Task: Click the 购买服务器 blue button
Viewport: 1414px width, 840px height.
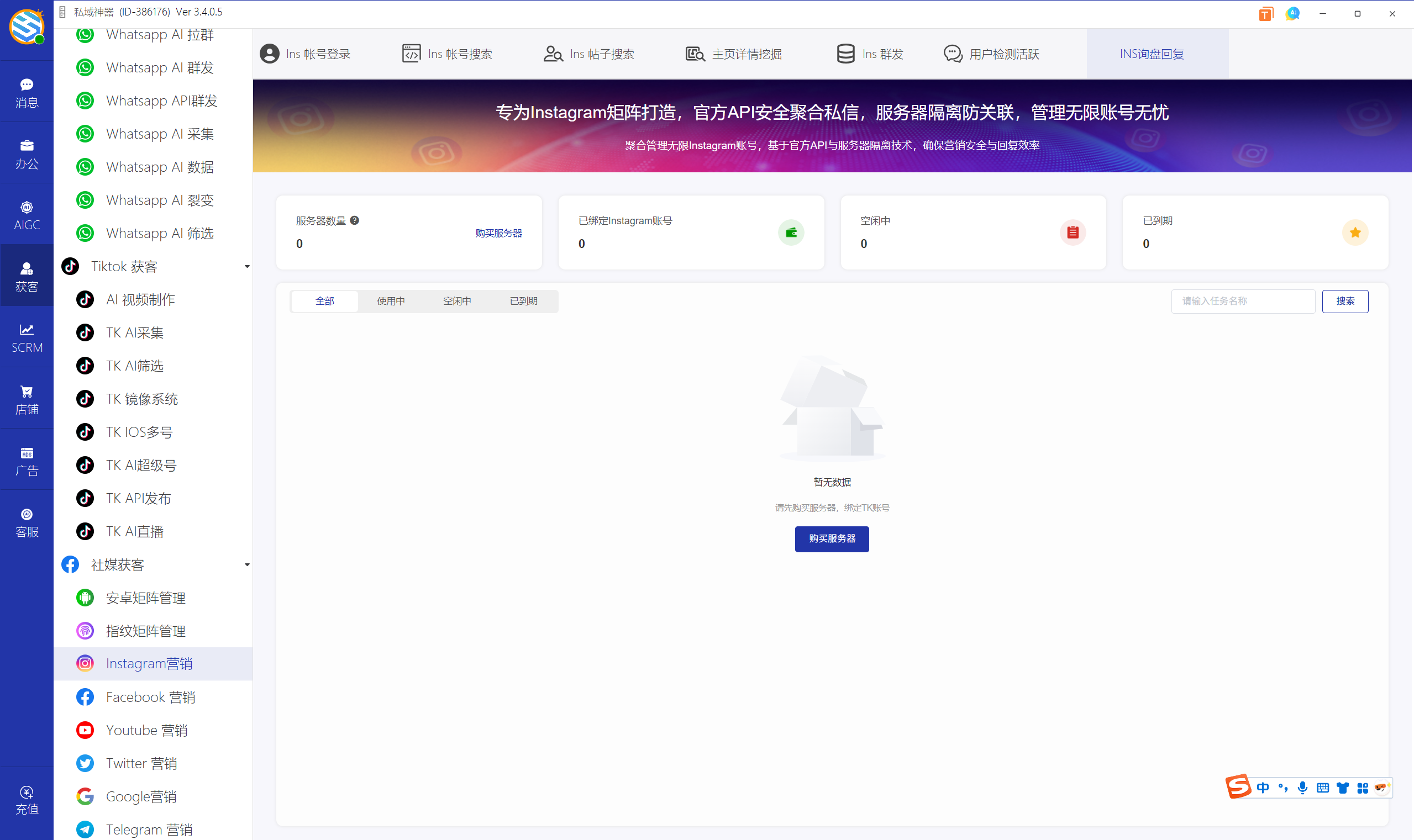Action: [831, 539]
